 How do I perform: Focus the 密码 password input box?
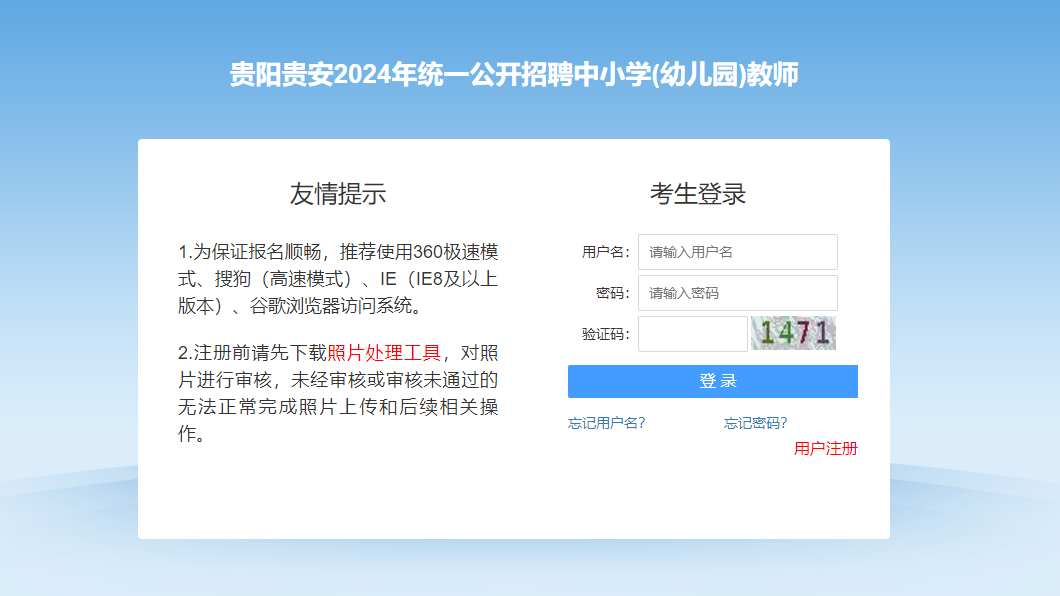coord(737,293)
